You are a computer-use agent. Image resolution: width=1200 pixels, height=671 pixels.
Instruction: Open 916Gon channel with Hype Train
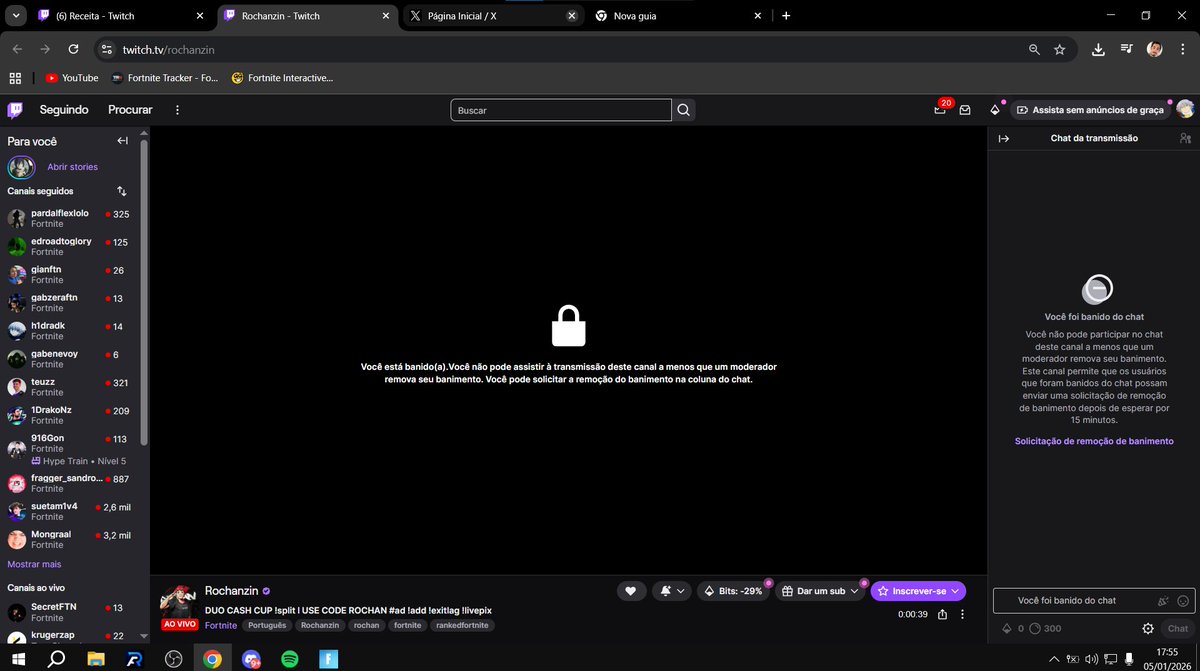[x=68, y=448]
